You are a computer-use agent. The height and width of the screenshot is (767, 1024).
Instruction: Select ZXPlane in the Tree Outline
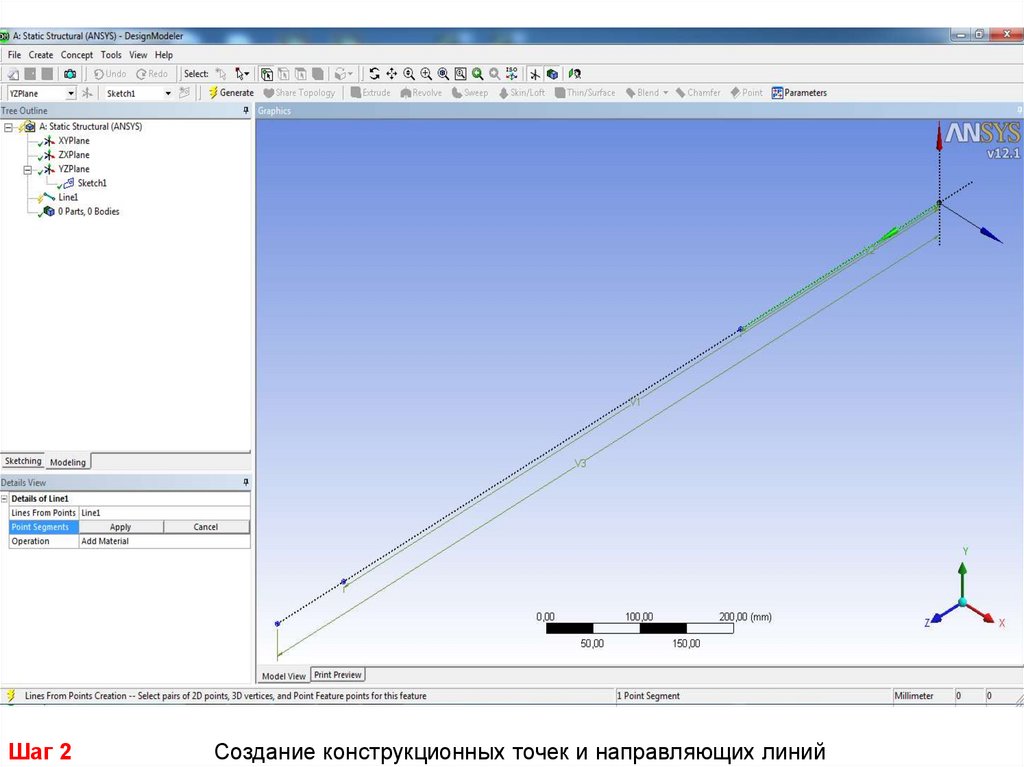pos(73,155)
